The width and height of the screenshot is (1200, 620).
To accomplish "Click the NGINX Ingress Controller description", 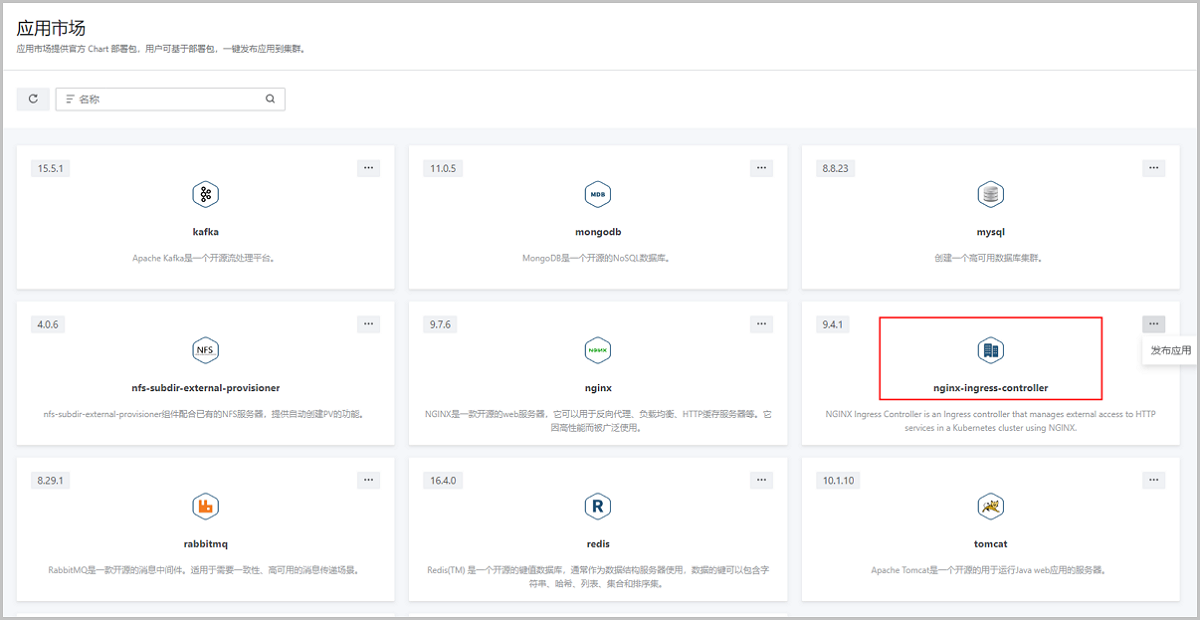I will pyautogui.click(x=990, y=420).
